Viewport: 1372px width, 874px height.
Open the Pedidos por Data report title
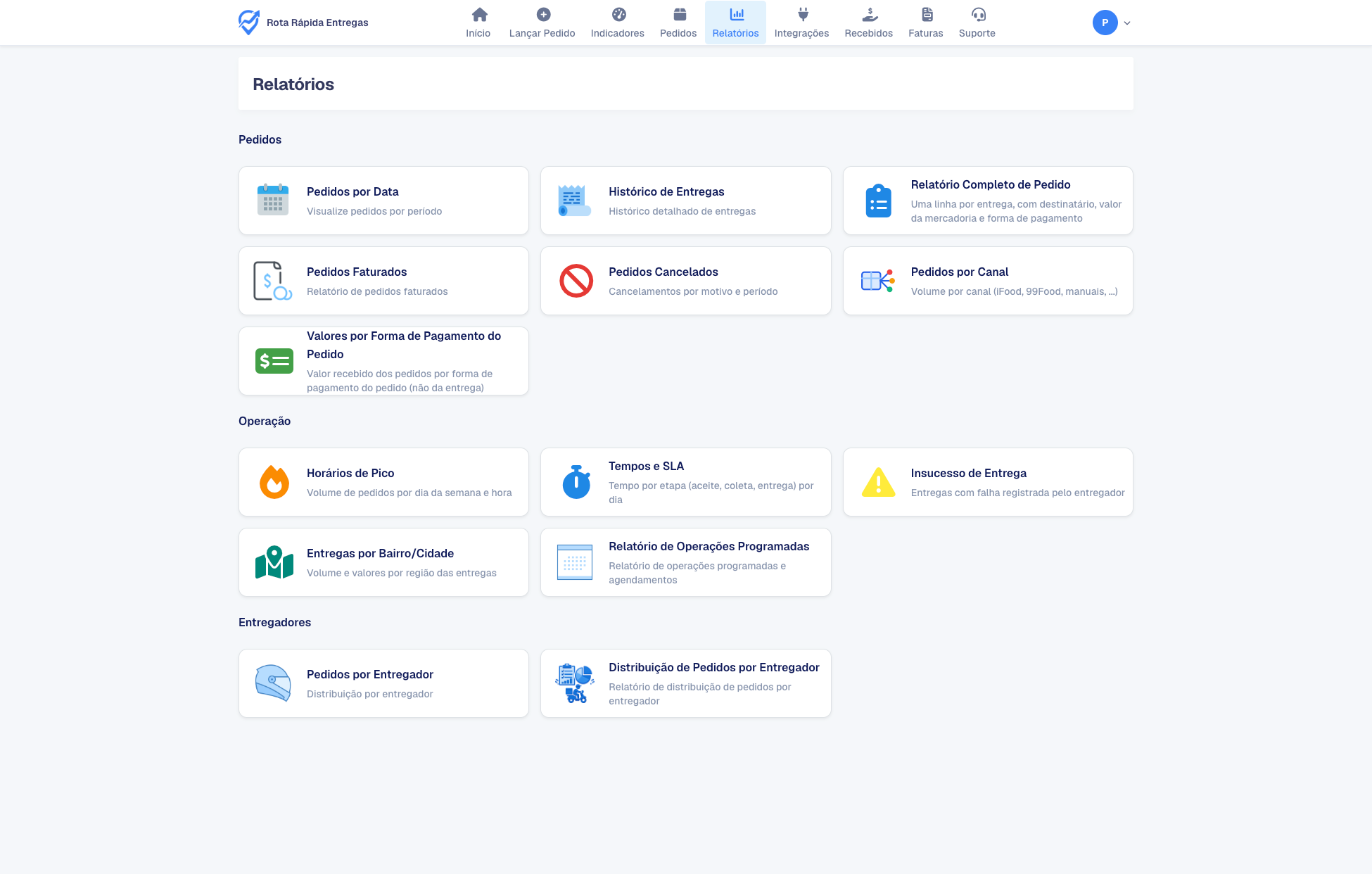tap(353, 192)
